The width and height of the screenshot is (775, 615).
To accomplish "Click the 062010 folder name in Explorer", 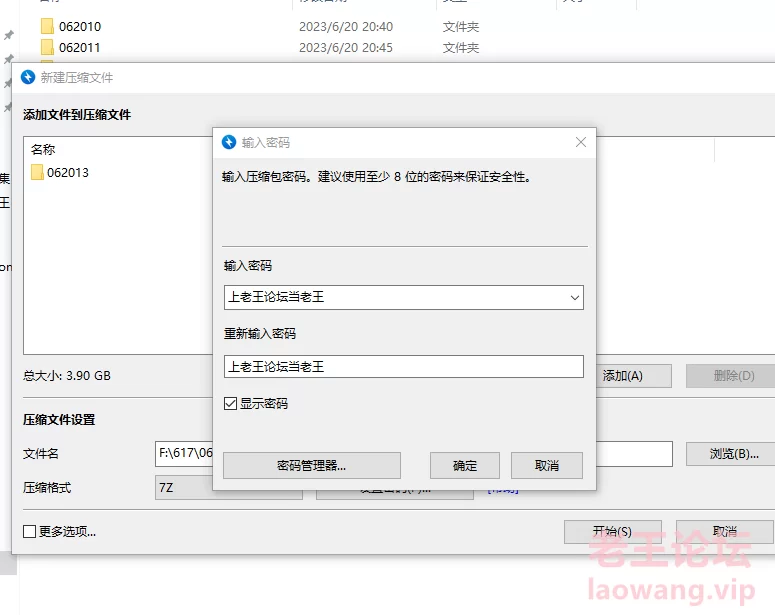I will (x=80, y=27).
